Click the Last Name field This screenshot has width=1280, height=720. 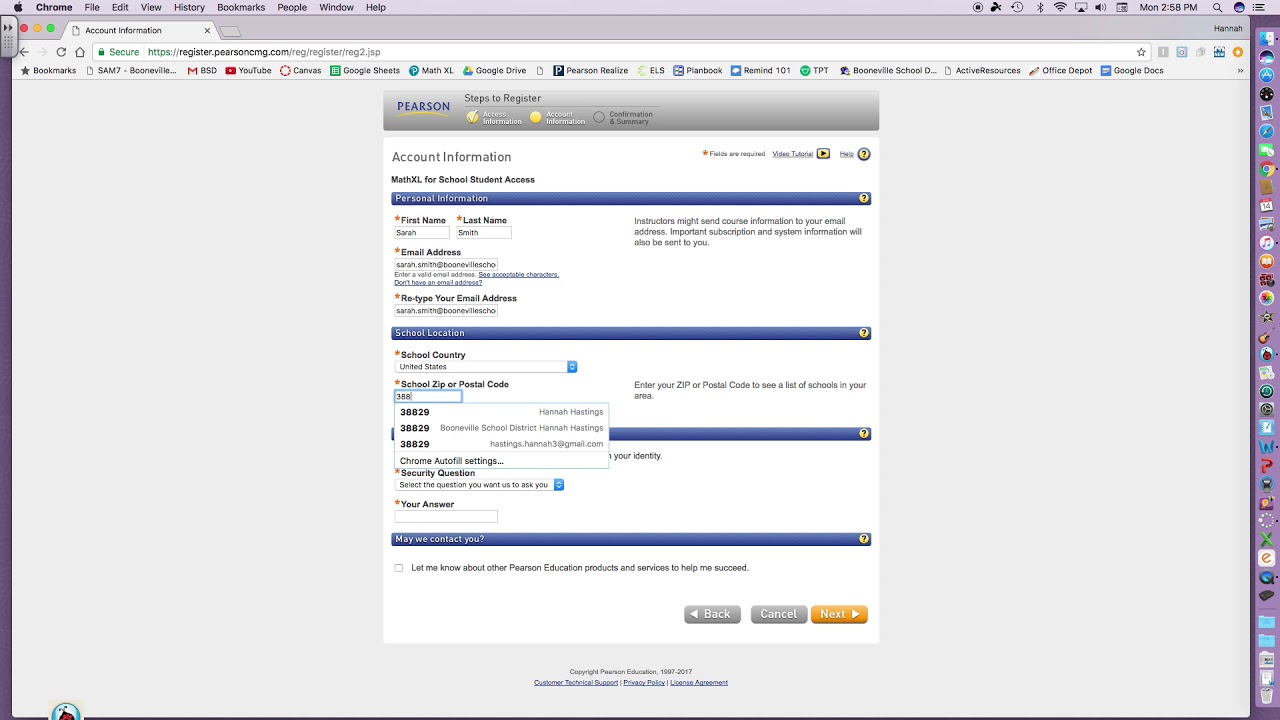point(484,233)
